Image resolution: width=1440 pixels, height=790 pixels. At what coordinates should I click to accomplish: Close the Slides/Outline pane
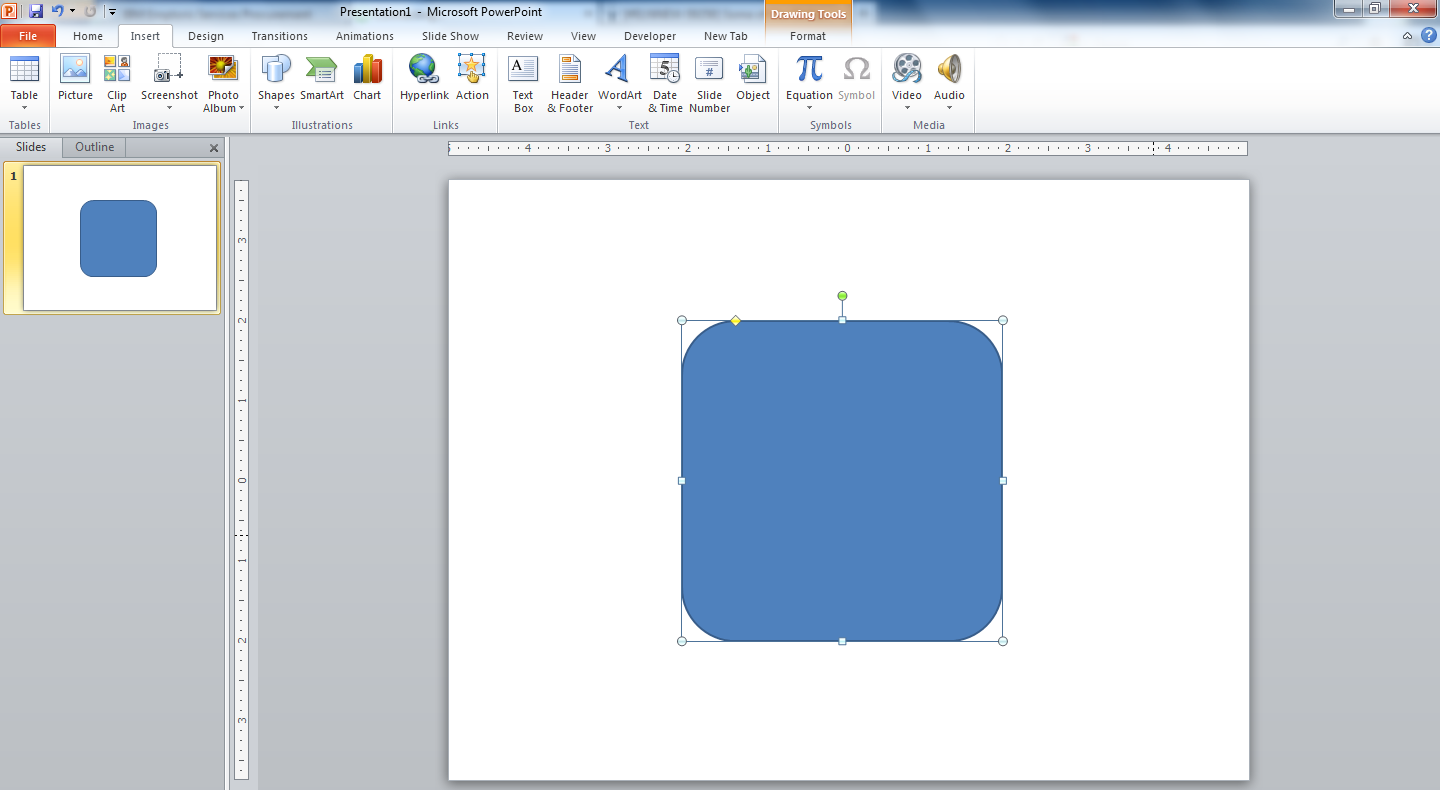pyautogui.click(x=213, y=148)
